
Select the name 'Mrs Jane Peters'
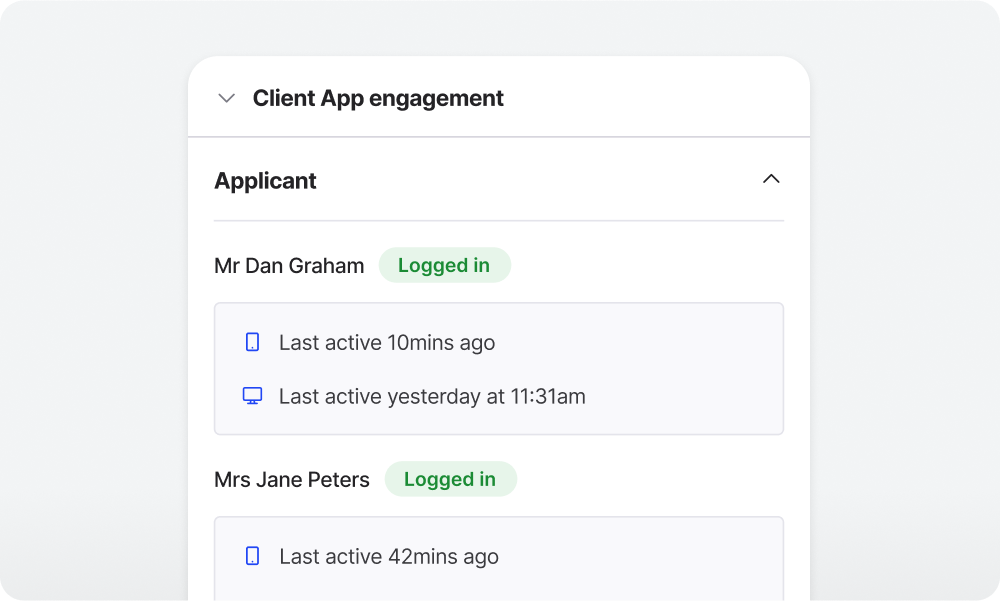(x=291, y=480)
